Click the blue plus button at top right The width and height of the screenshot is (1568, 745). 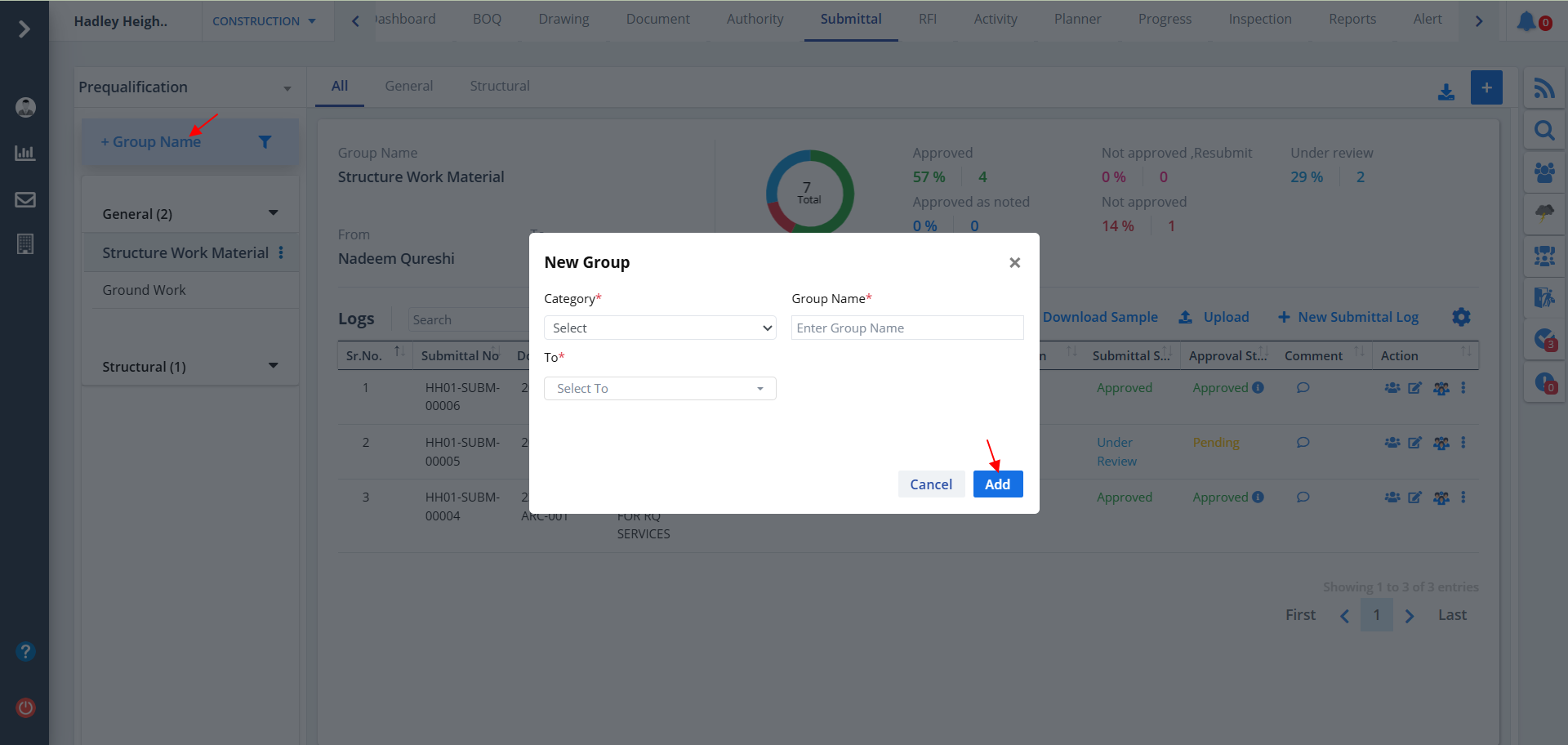click(x=1486, y=87)
